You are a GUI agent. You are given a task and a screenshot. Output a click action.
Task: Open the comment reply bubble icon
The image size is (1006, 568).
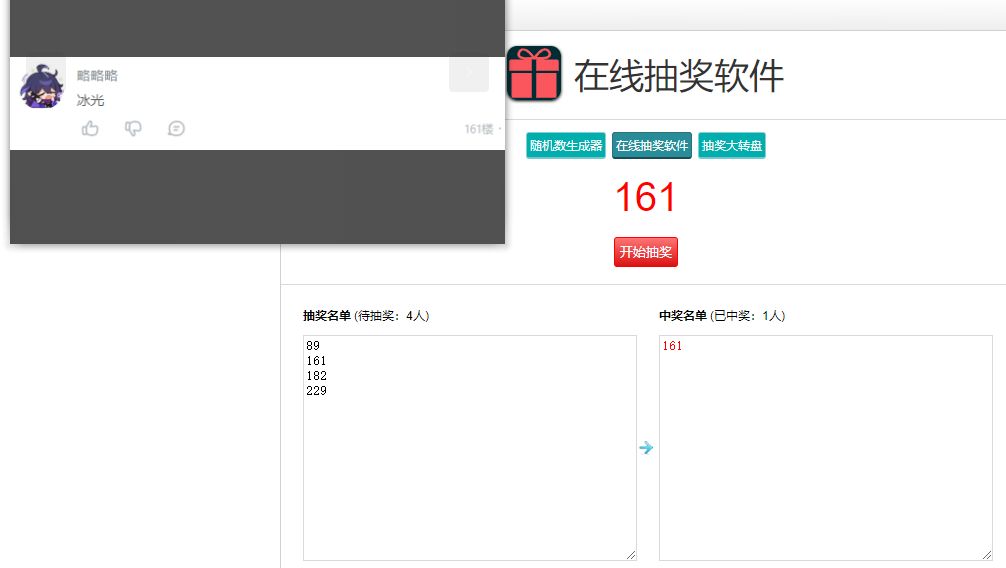point(176,128)
